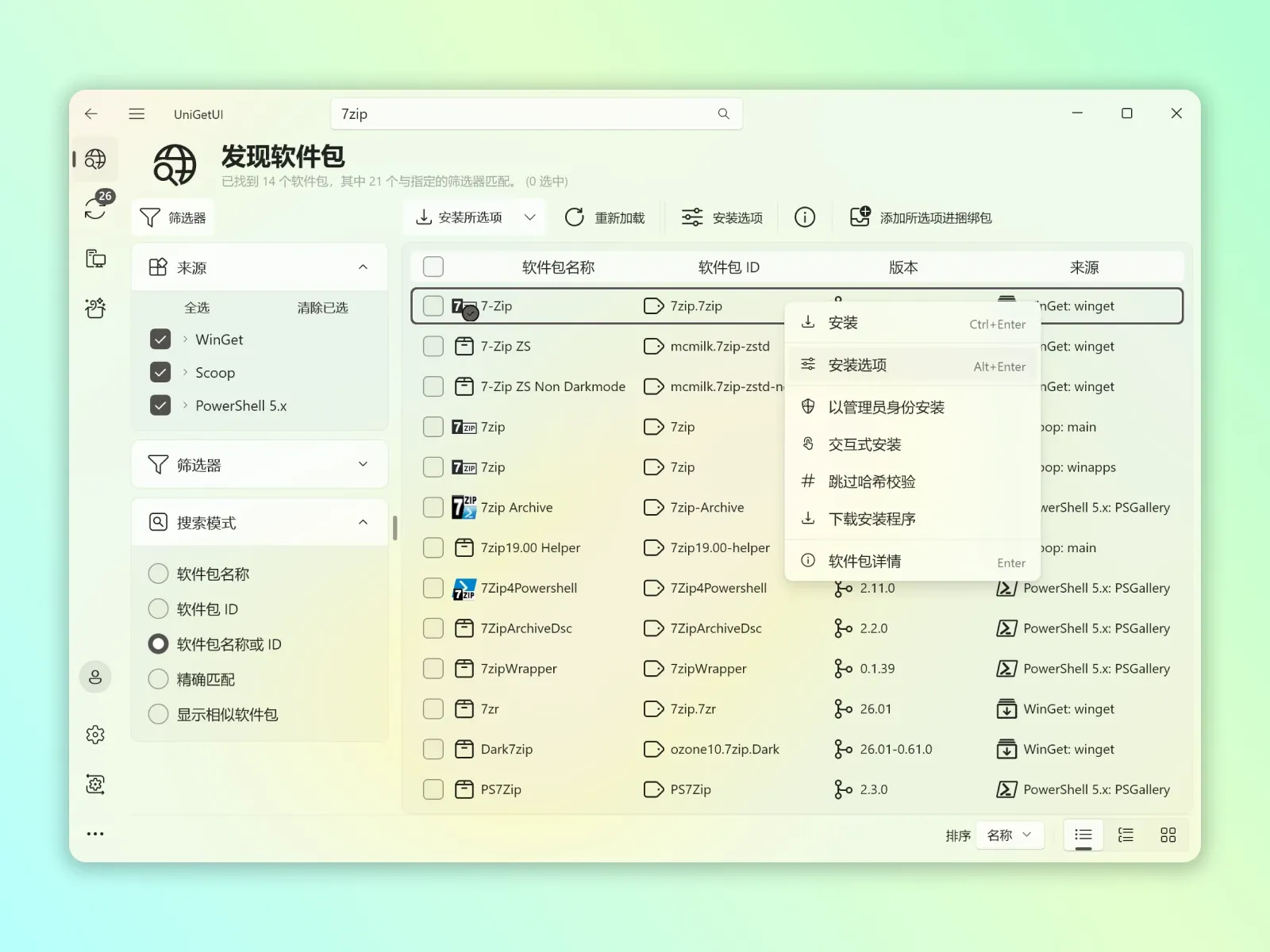Toggle the select-all header checkbox

[x=433, y=267]
